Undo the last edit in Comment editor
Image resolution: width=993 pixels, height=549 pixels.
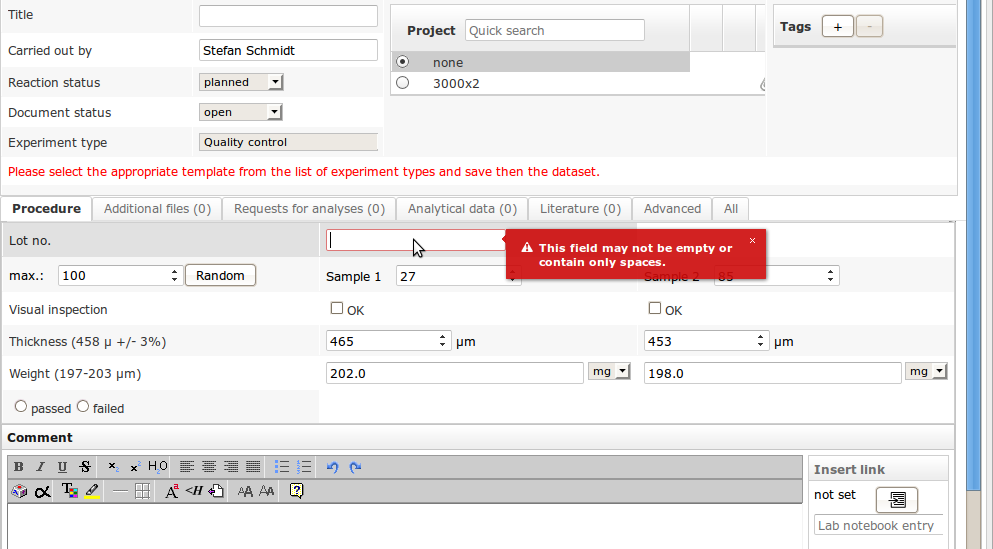[333, 467]
